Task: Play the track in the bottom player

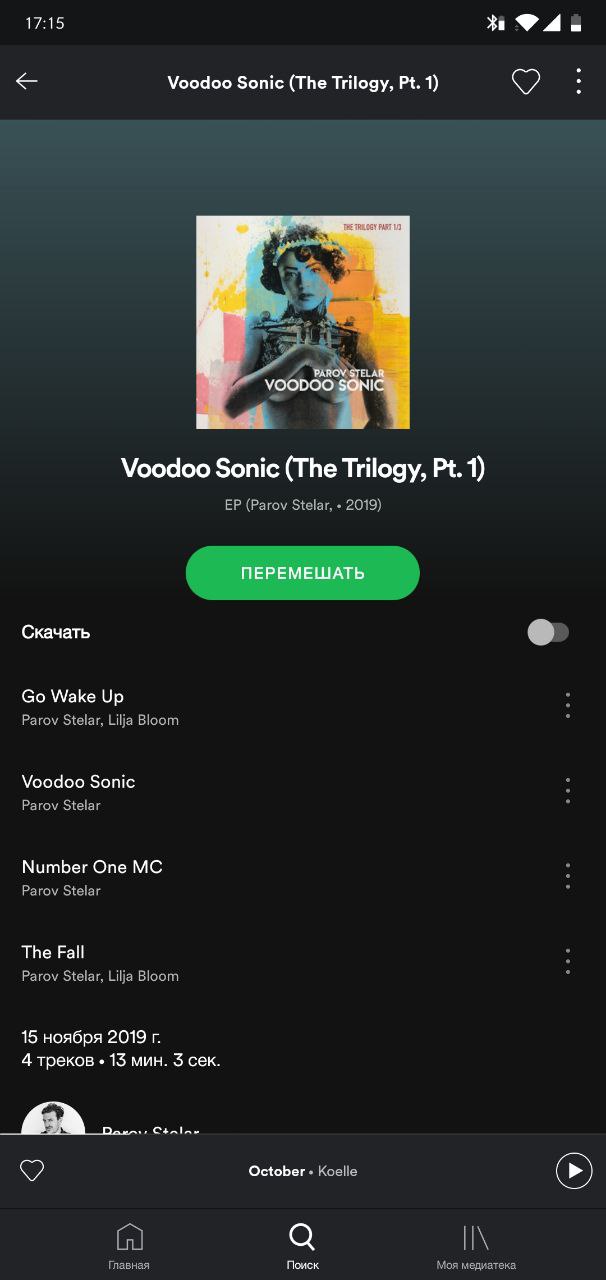Action: click(574, 1170)
